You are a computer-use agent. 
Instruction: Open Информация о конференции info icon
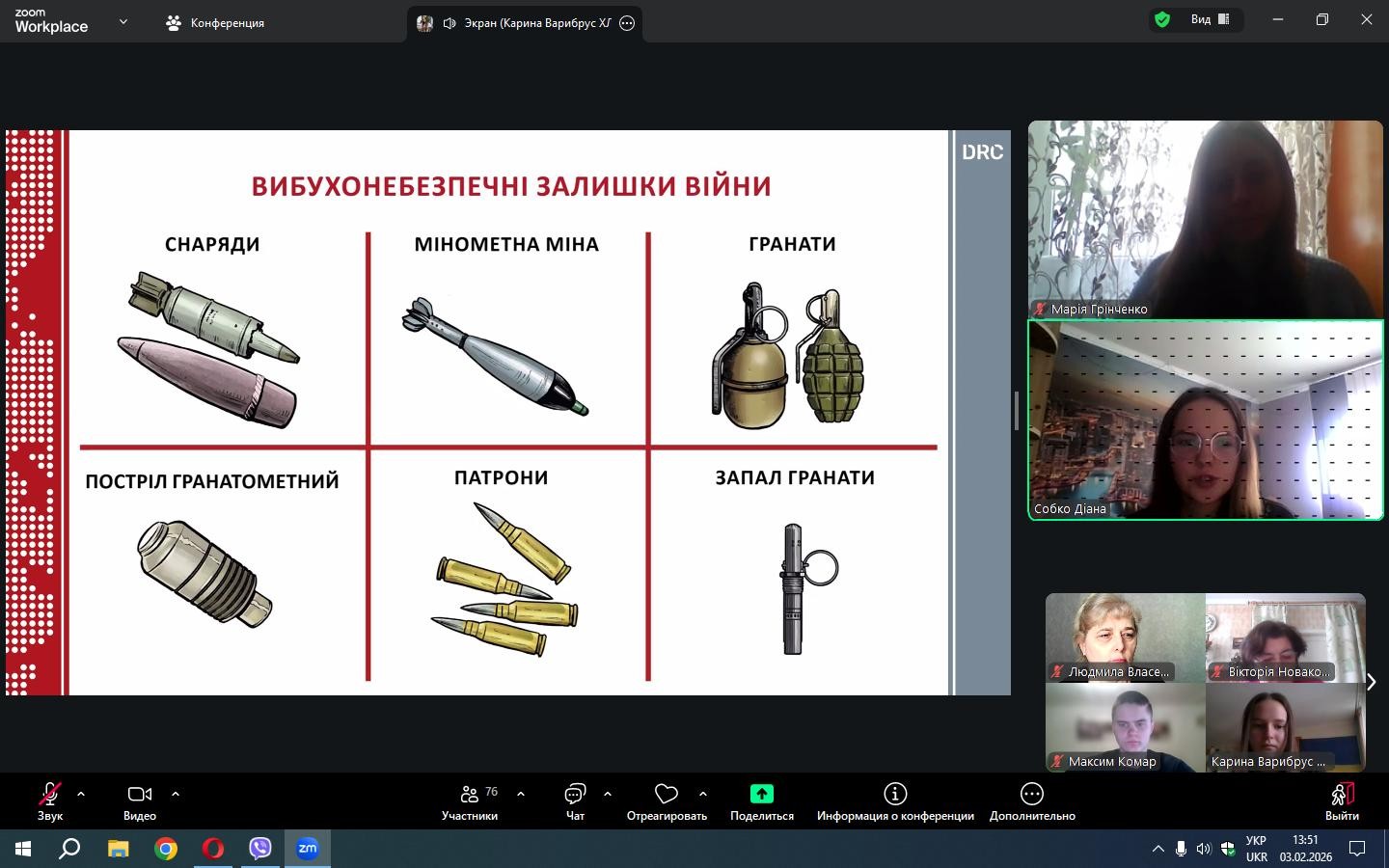coord(894,795)
